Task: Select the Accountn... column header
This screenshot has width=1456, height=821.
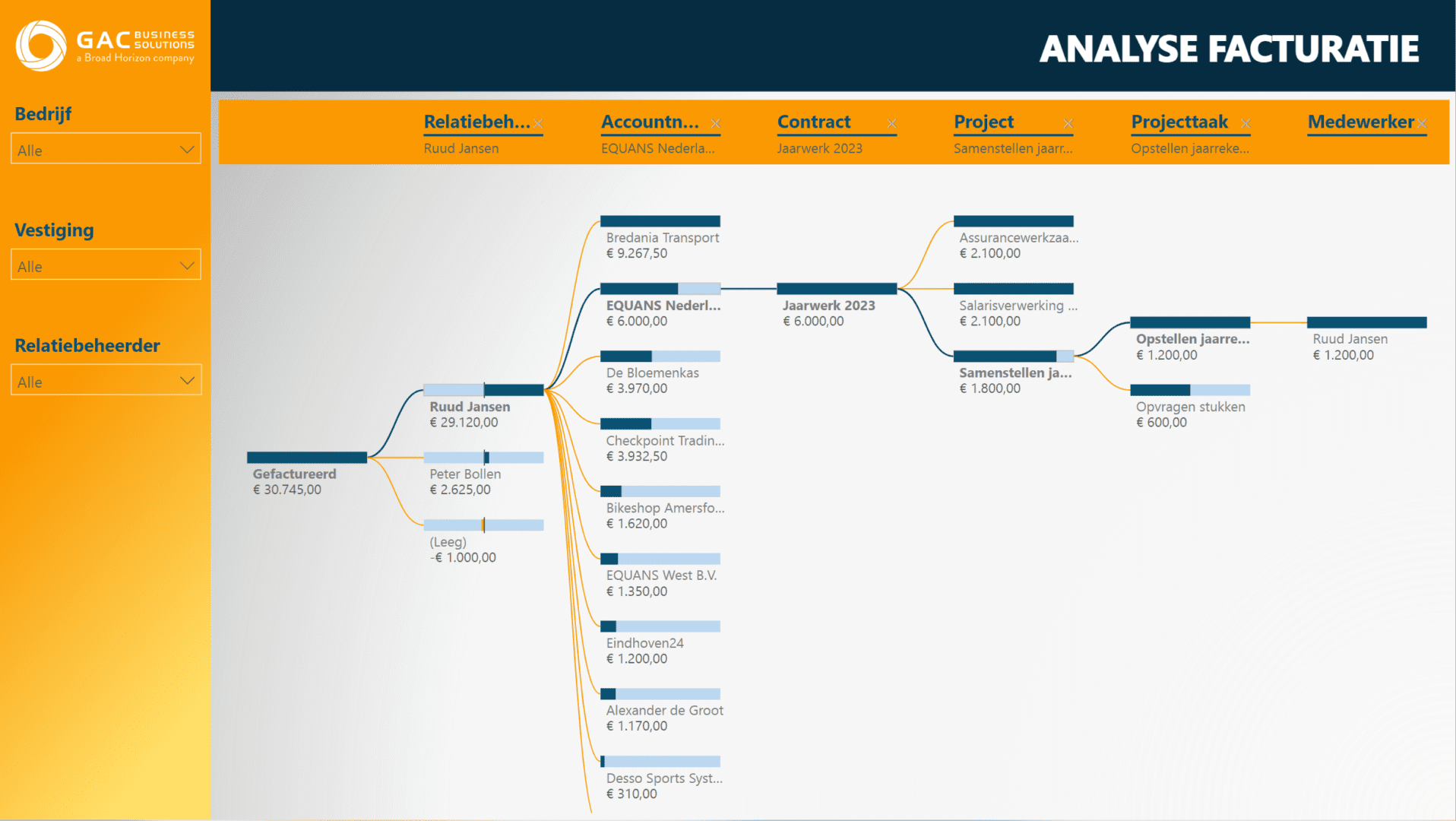Action: [650, 122]
